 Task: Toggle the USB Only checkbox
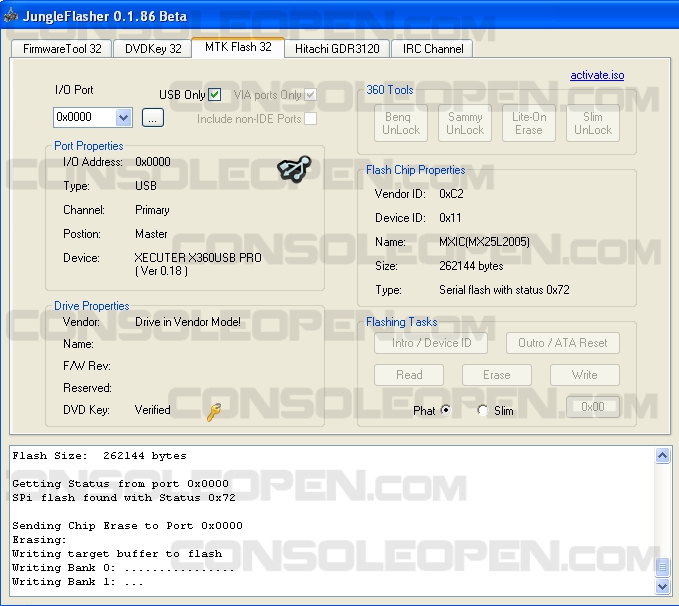tap(215, 94)
